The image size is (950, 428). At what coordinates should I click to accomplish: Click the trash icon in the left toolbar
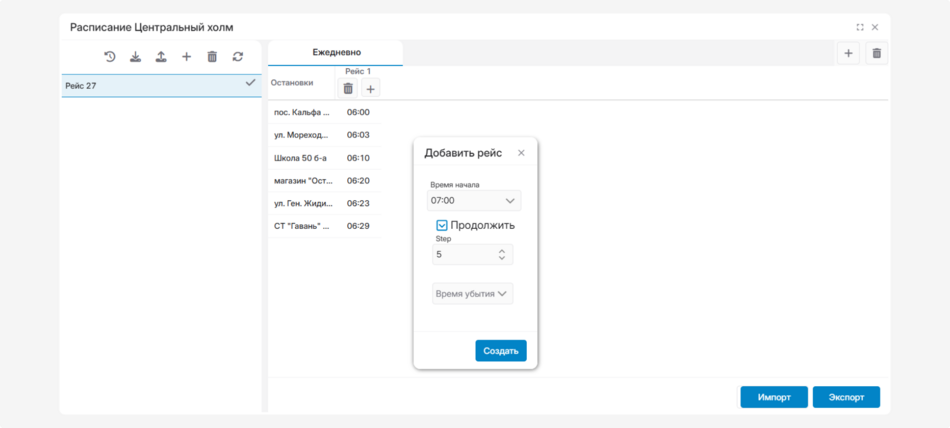212,57
